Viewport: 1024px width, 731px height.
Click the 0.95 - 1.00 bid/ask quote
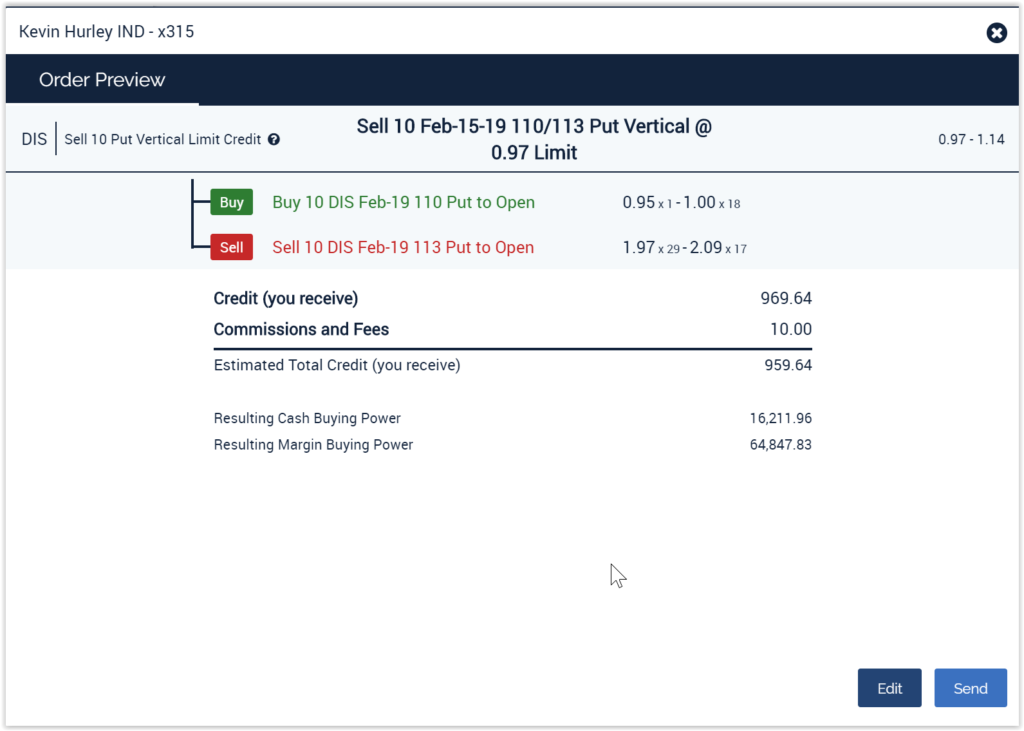(x=680, y=202)
